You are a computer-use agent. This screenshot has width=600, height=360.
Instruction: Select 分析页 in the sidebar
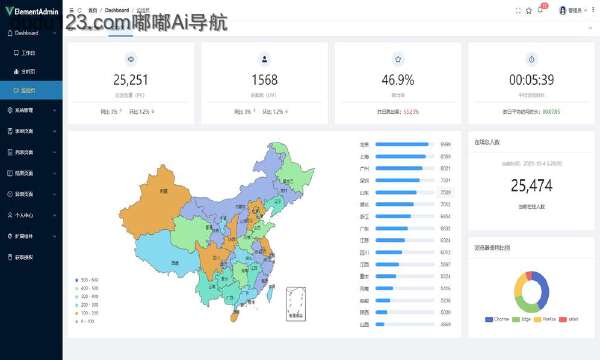coord(31,72)
